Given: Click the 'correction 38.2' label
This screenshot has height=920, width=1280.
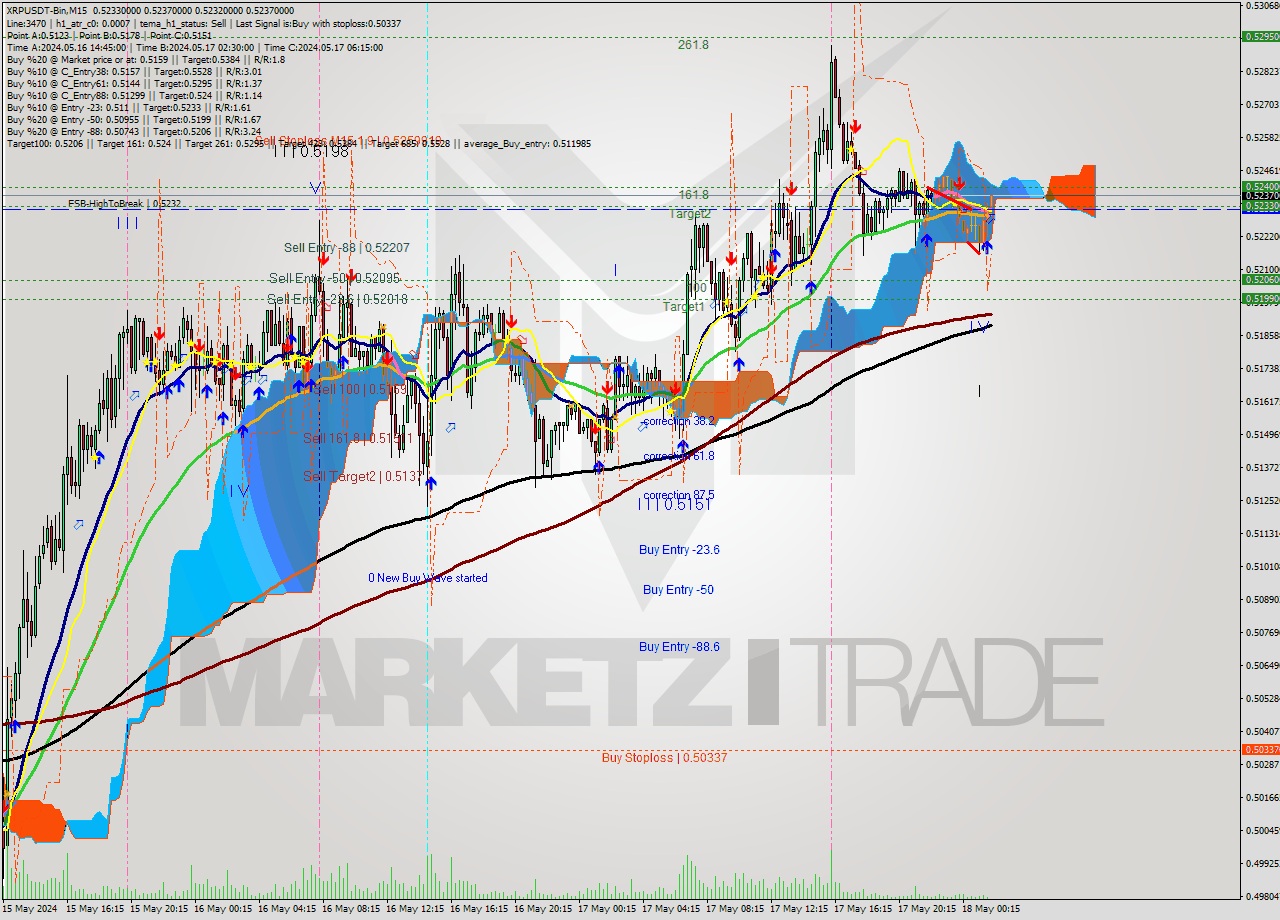Looking at the screenshot, I should (x=680, y=422).
